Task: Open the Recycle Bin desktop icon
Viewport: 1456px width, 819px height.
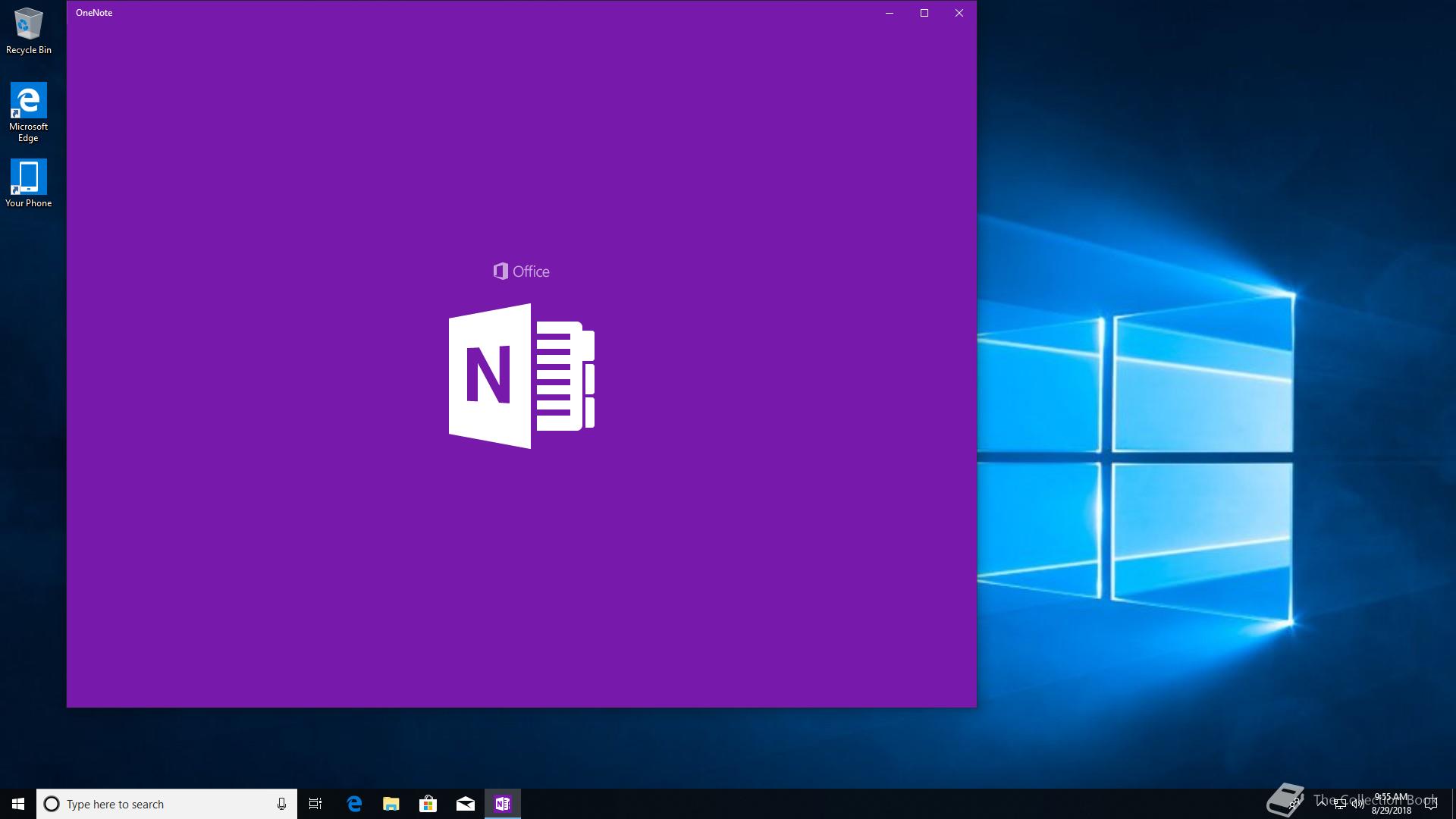Action: click(29, 31)
